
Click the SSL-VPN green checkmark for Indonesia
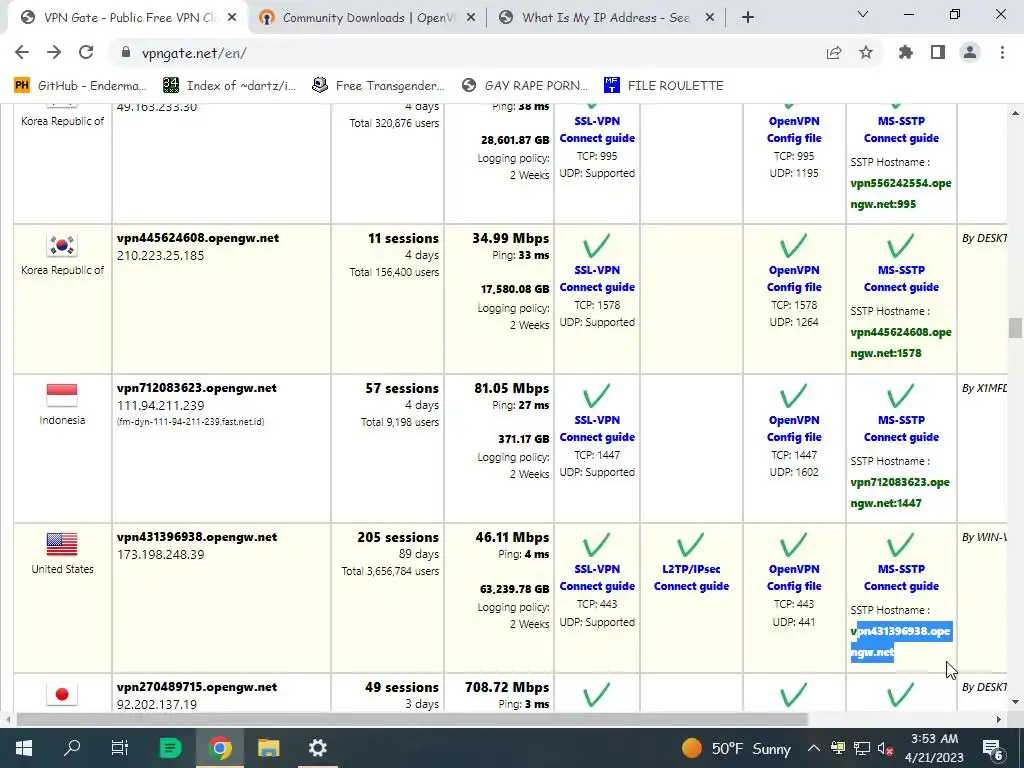(596, 396)
